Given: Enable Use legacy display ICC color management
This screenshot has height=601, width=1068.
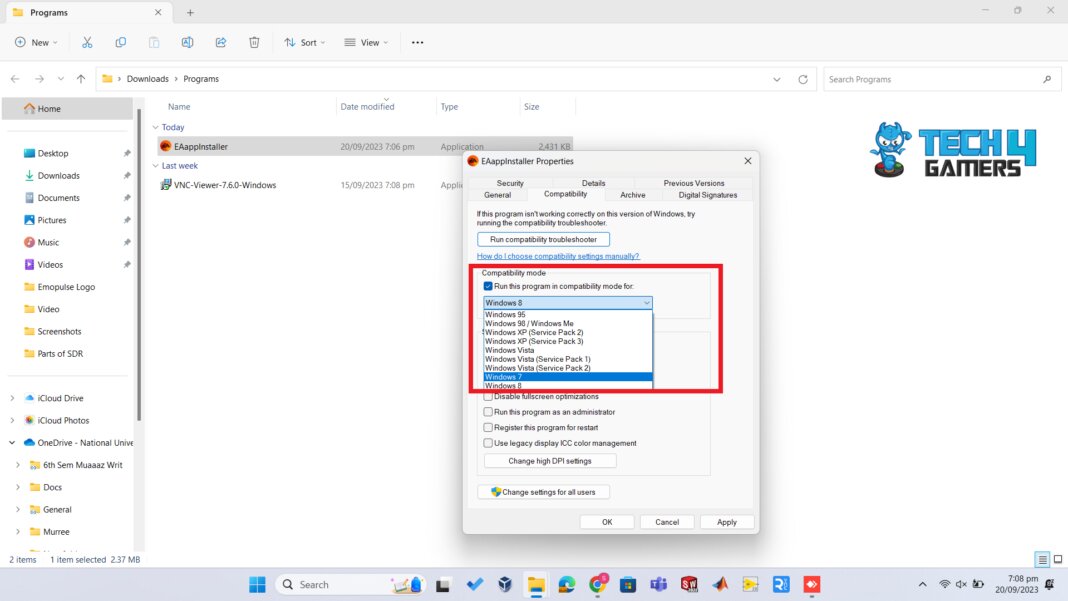Looking at the screenshot, I should (488, 443).
